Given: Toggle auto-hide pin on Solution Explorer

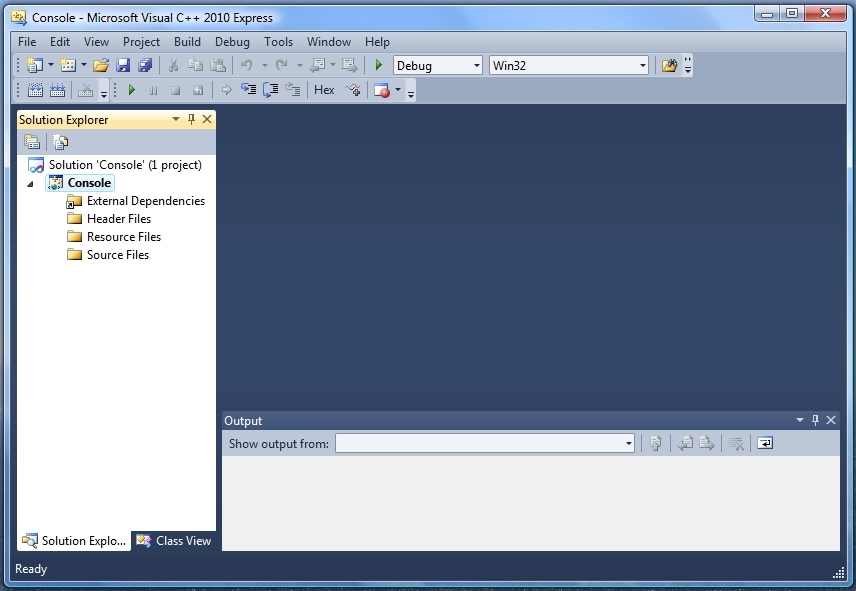Looking at the screenshot, I should 192,119.
